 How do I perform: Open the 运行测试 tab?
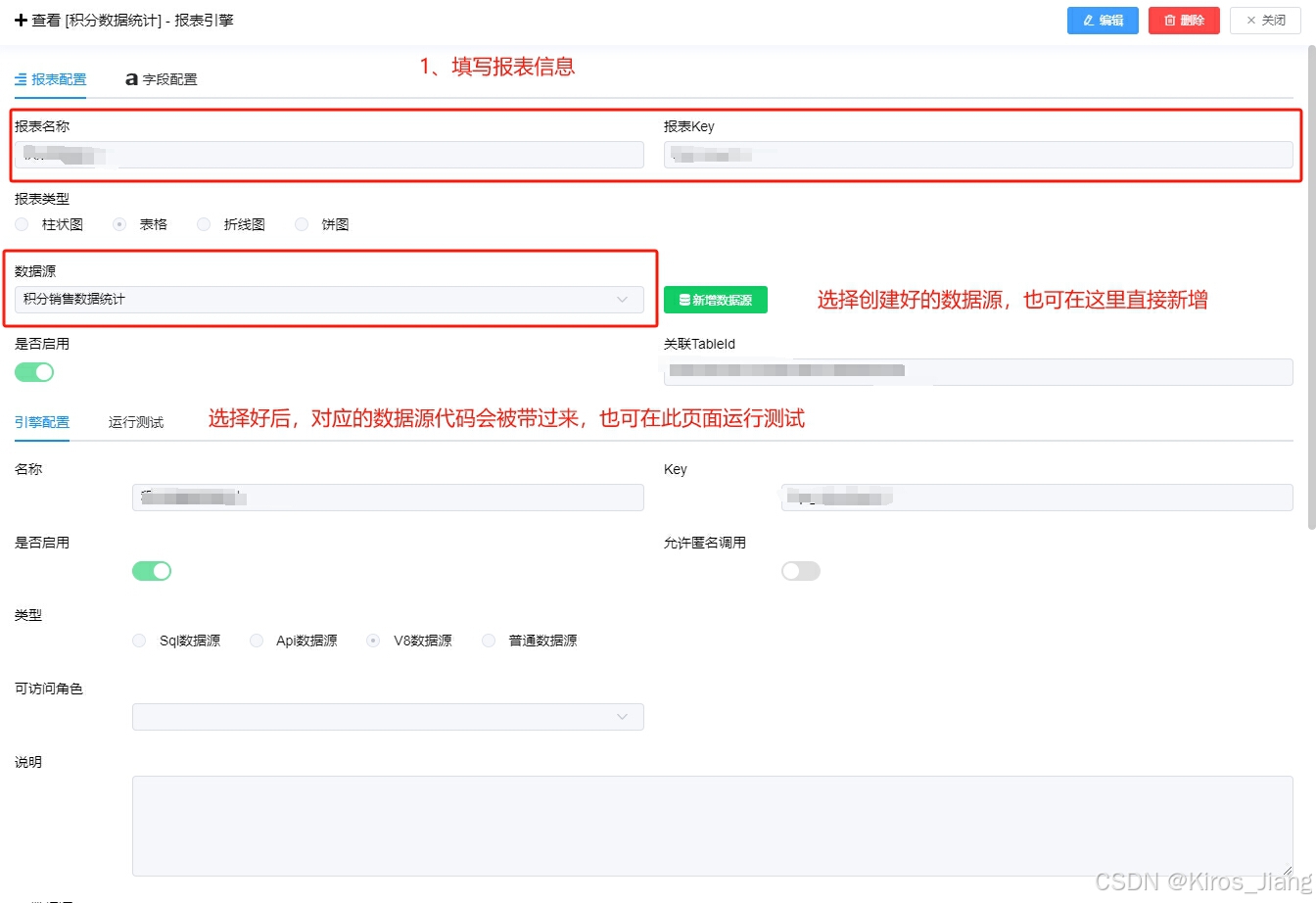coord(136,422)
